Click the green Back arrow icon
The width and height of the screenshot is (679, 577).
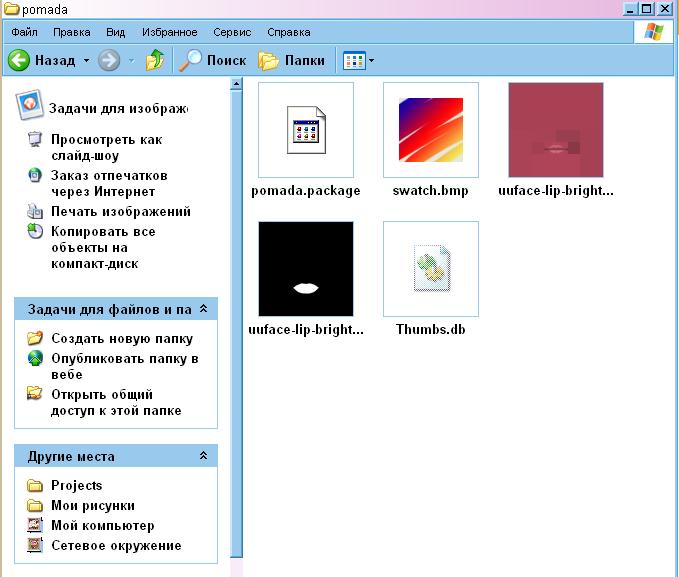pyautogui.click(x=19, y=60)
